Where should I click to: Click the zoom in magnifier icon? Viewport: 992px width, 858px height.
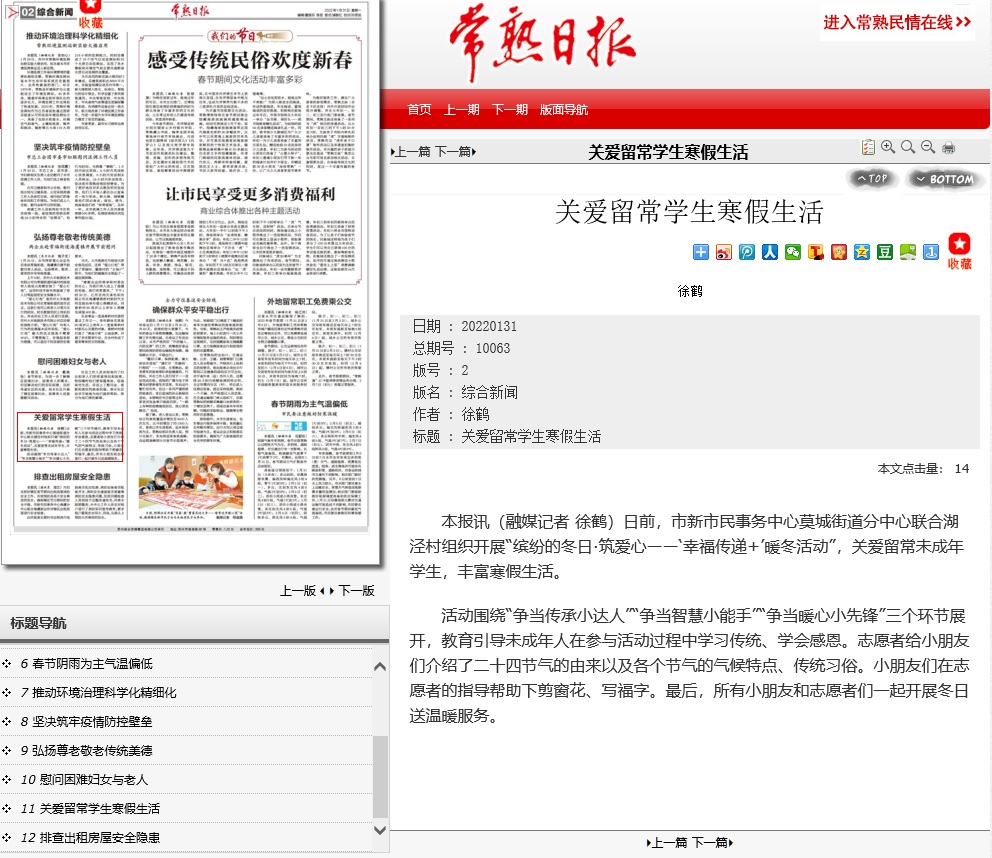click(x=888, y=148)
